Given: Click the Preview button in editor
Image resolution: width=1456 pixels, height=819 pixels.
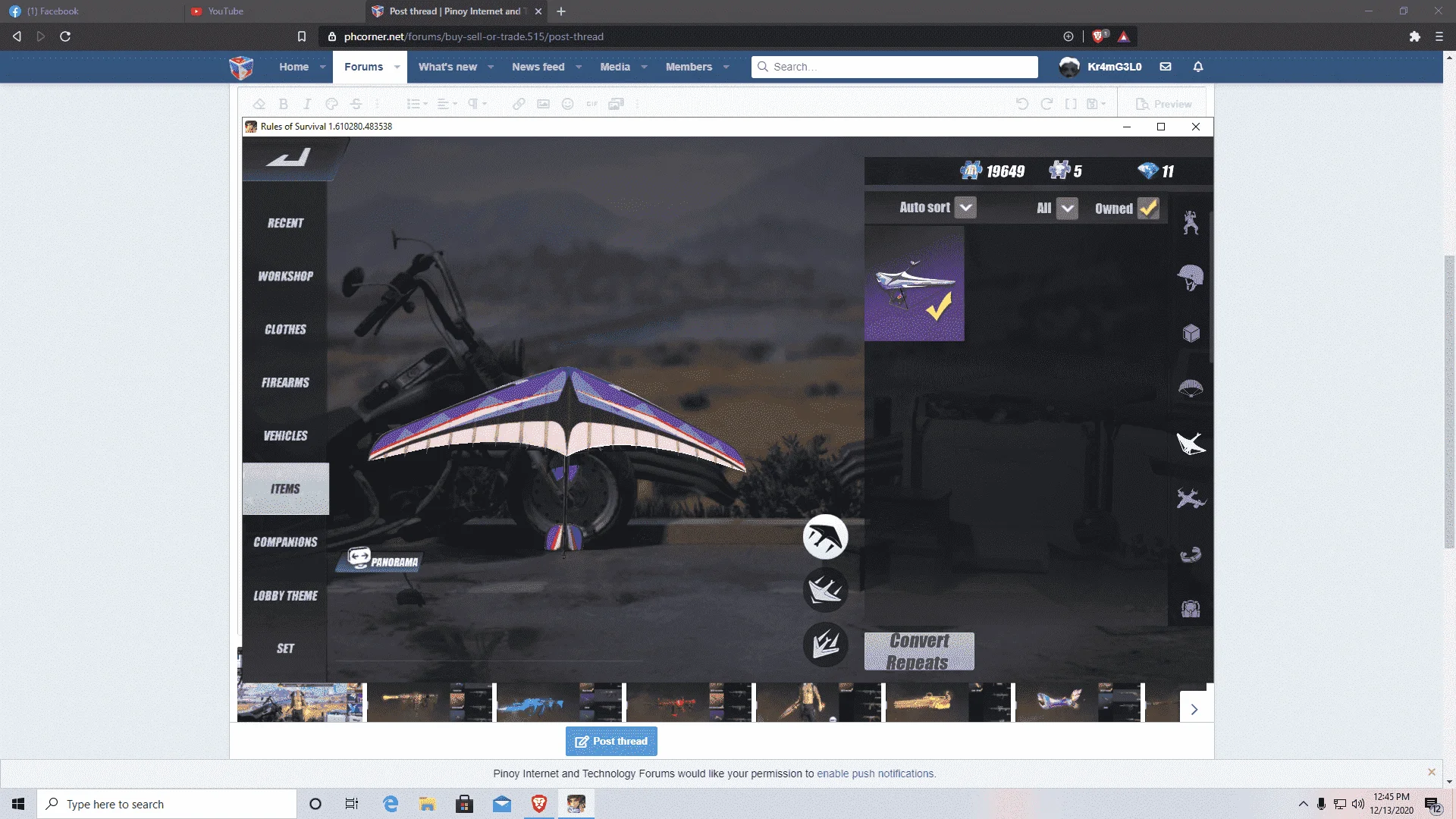Looking at the screenshot, I should 1164,104.
